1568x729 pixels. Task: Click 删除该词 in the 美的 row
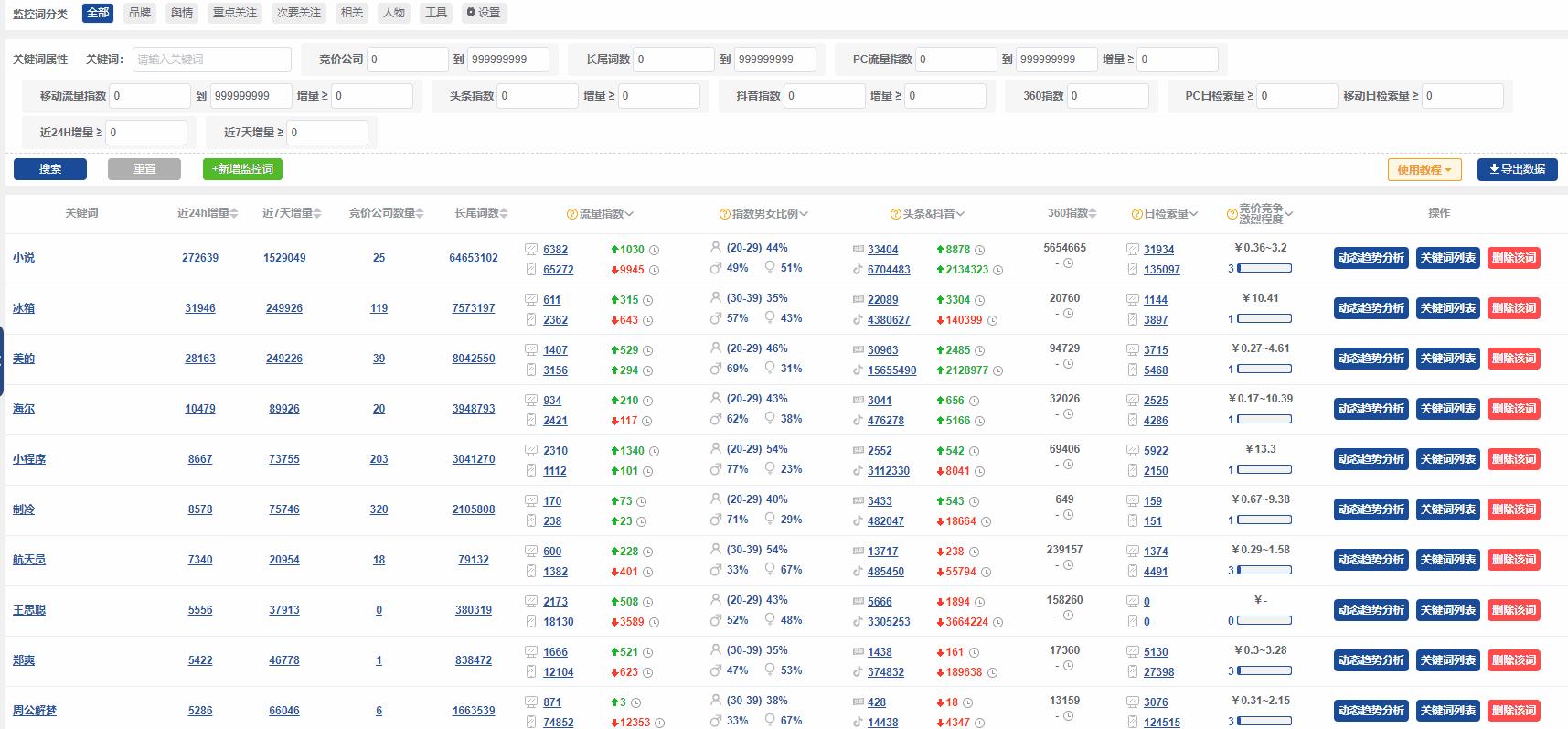click(x=1514, y=359)
